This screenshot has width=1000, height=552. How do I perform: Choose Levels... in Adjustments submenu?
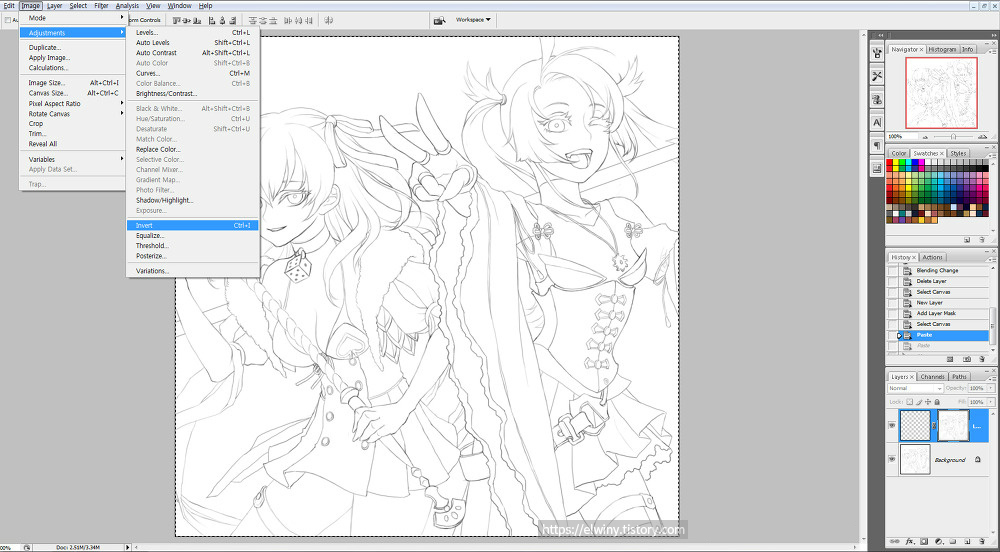point(193,33)
